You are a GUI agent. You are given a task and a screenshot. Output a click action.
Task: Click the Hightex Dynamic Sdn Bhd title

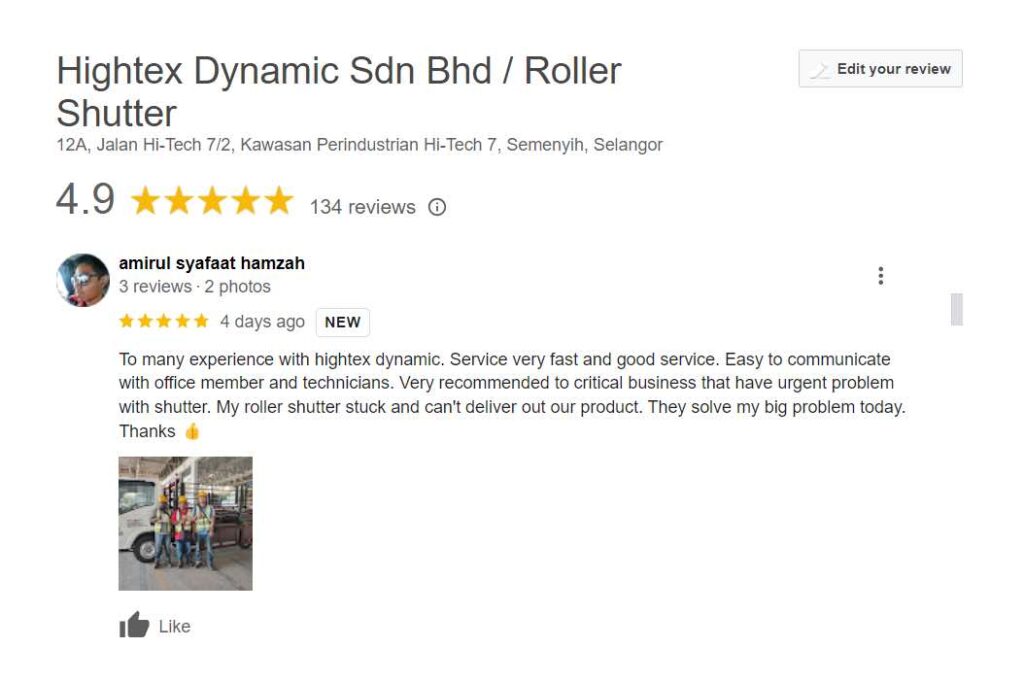[339, 91]
